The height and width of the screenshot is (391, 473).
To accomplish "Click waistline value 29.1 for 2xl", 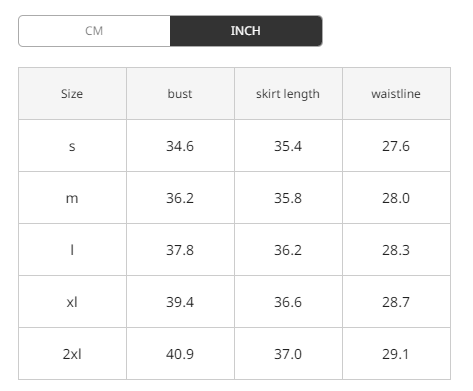I will pos(396,354).
